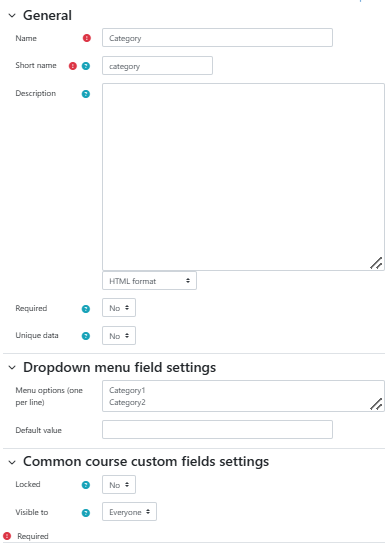Show help for Unique data
The height and width of the screenshot is (546, 387).
[86, 336]
